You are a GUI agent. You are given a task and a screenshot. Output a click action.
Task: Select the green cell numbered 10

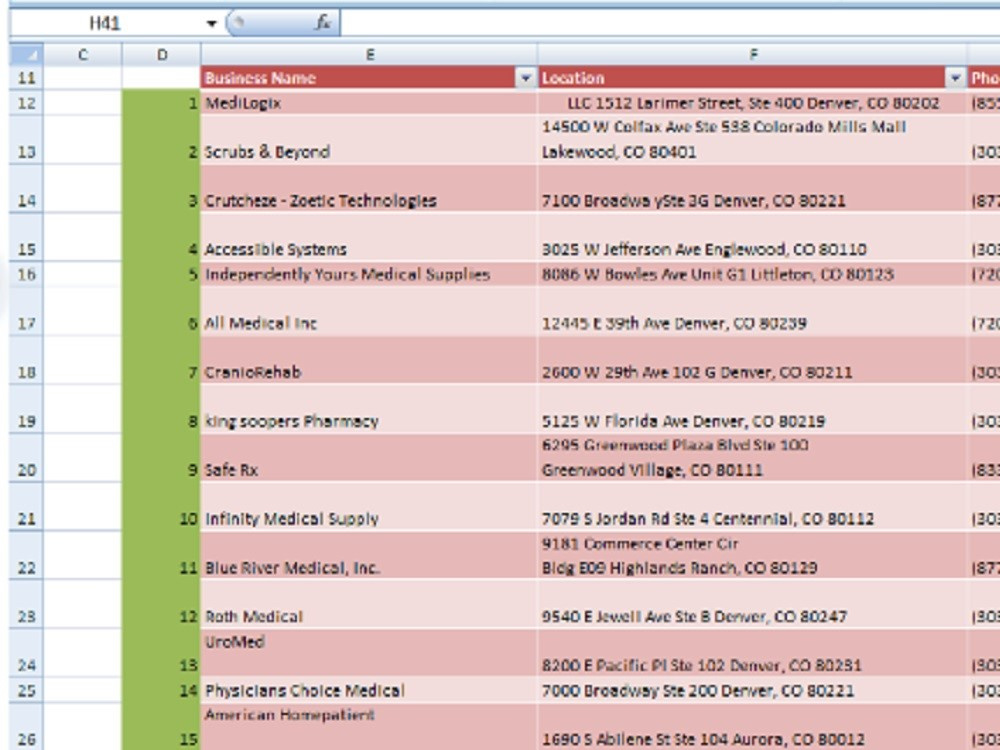pos(161,506)
